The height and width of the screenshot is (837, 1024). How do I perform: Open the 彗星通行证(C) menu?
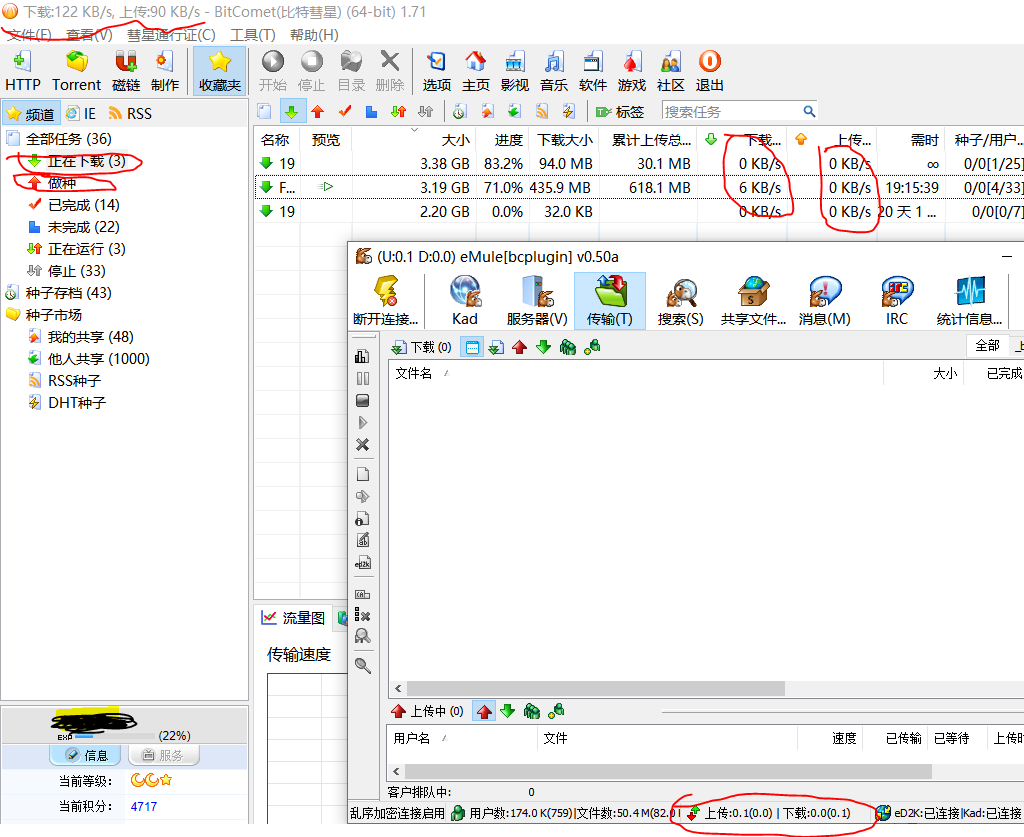pos(171,35)
